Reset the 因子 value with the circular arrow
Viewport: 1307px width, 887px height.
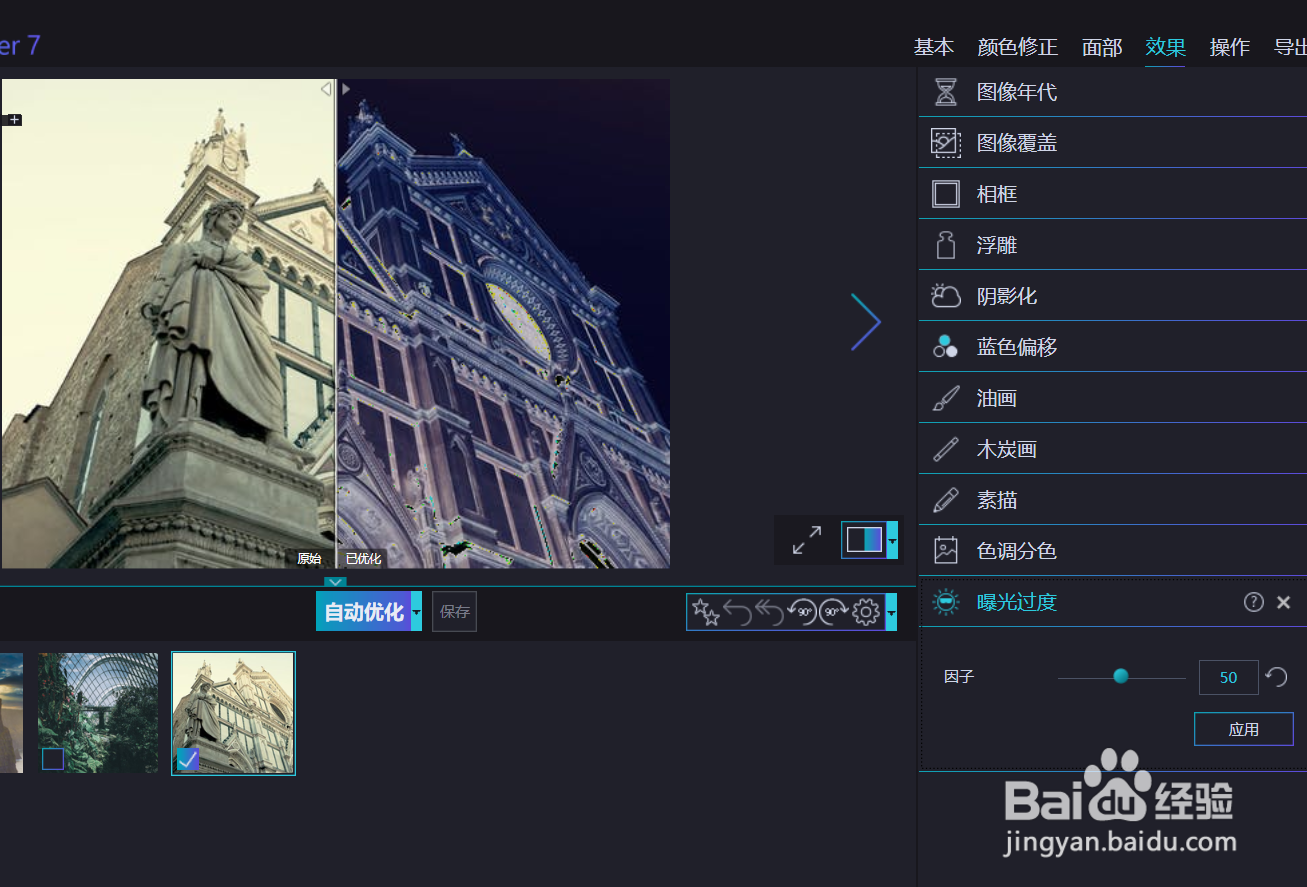(x=1276, y=677)
